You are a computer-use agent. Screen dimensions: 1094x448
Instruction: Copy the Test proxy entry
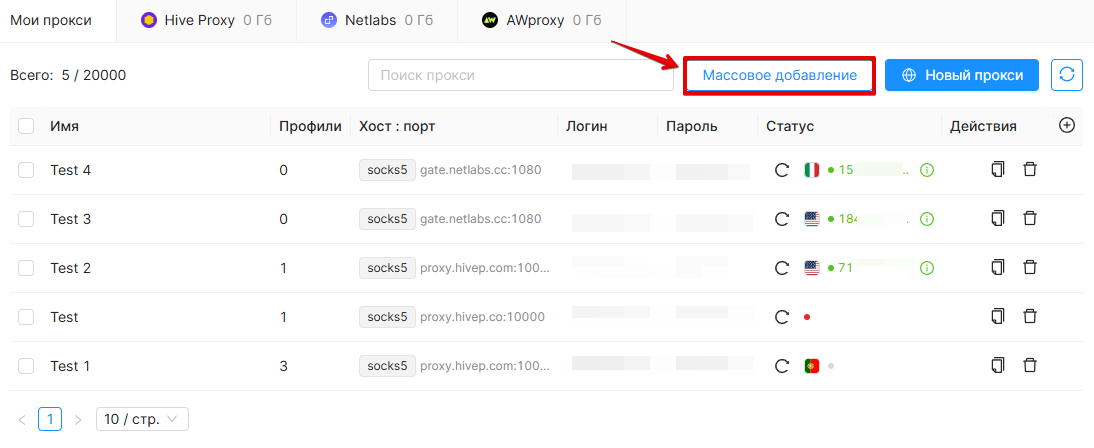[x=998, y=316]
